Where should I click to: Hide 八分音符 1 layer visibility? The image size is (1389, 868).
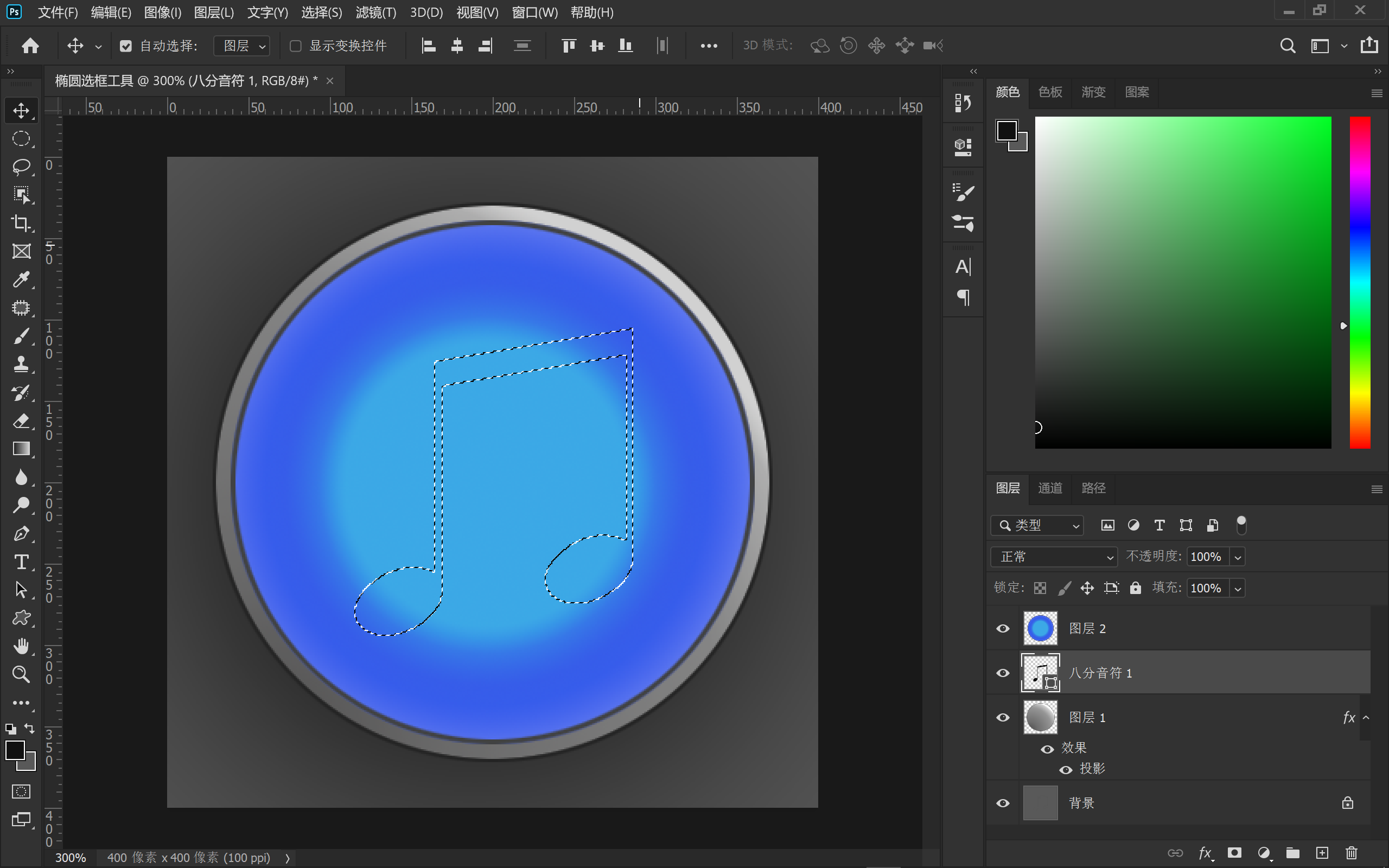coord(1003,673)
